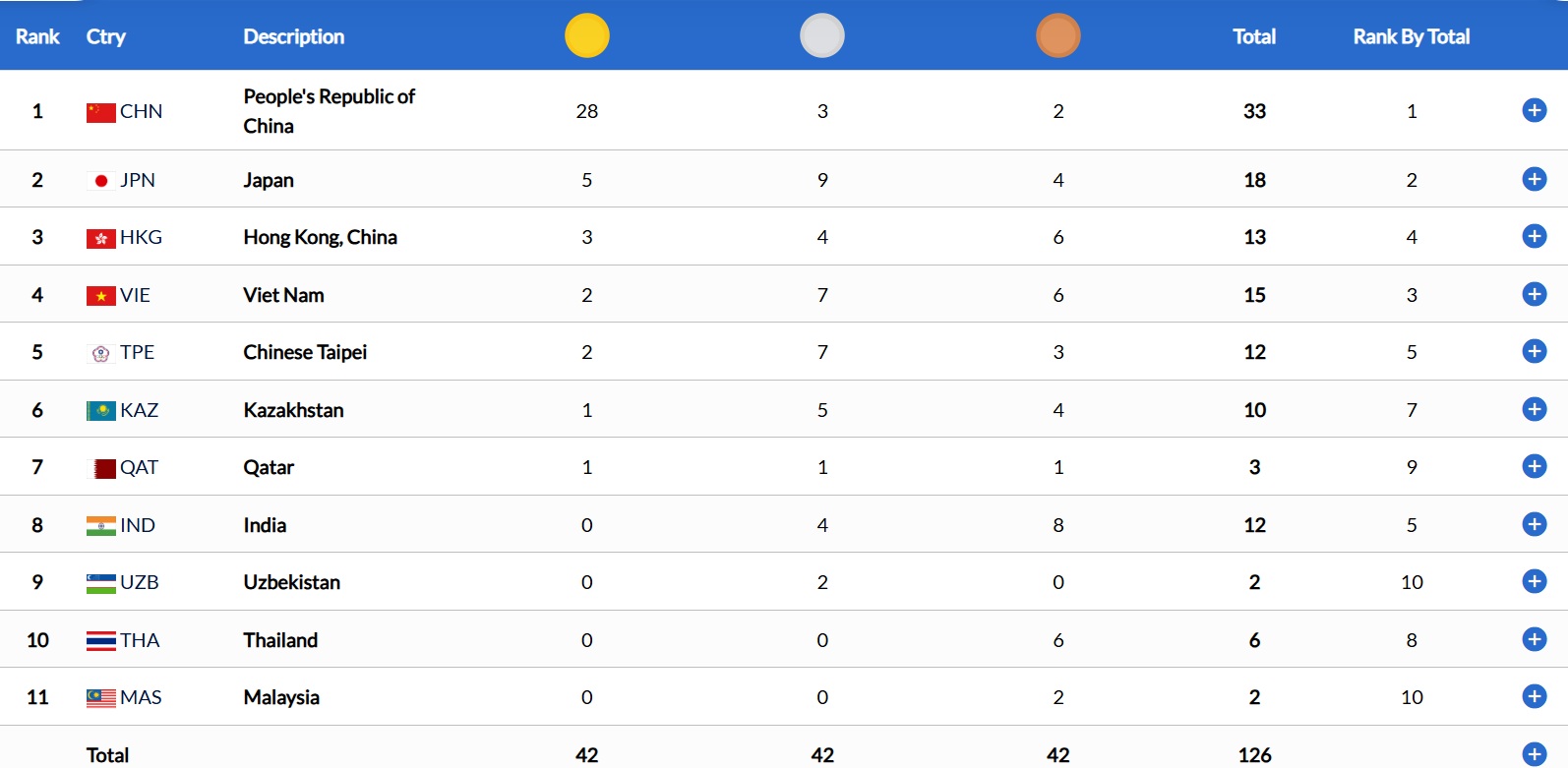This screenshot has width=1568, height=768.
Task: Expand the People's Republic of China row
Action: pyautogui.click(x=1534, y=110)
